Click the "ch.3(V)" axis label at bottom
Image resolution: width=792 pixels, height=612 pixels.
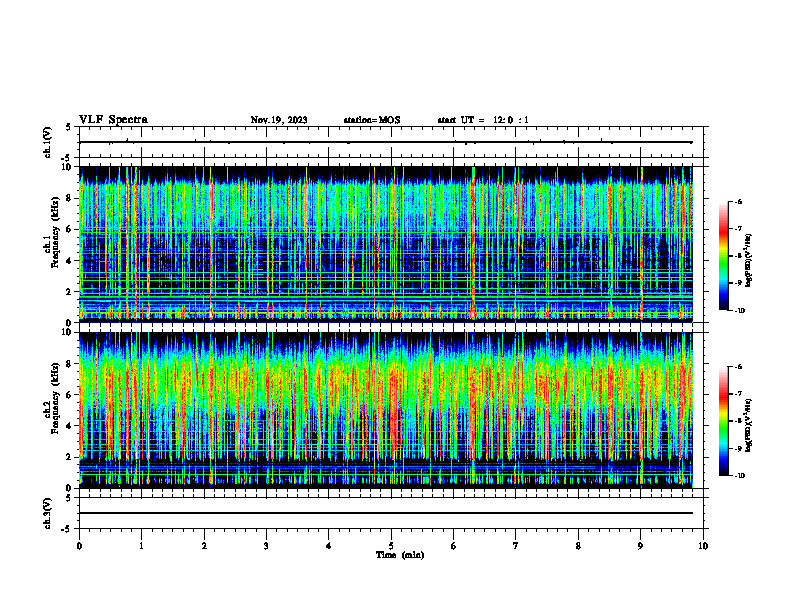click(47, 513)
